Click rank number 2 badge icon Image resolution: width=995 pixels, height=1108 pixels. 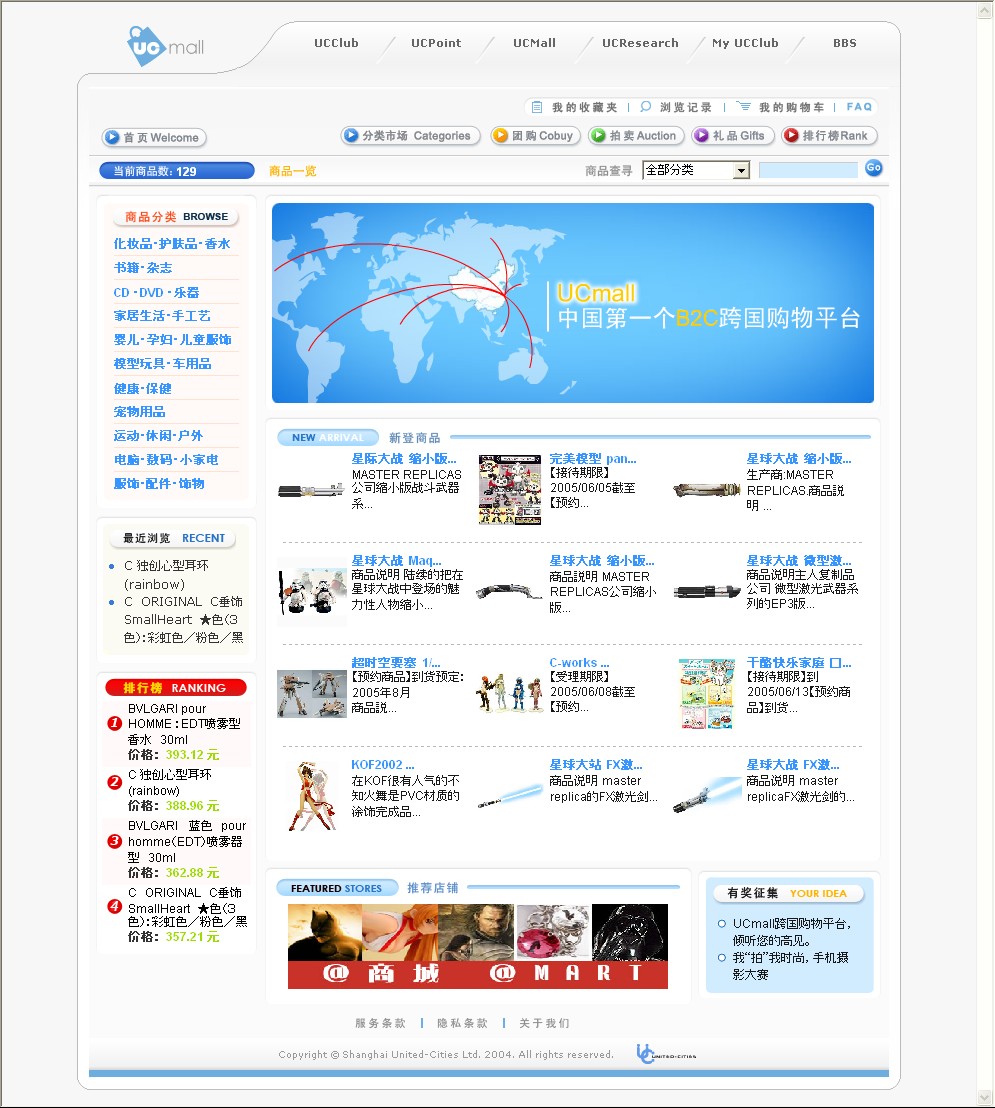tap(114, 782)
